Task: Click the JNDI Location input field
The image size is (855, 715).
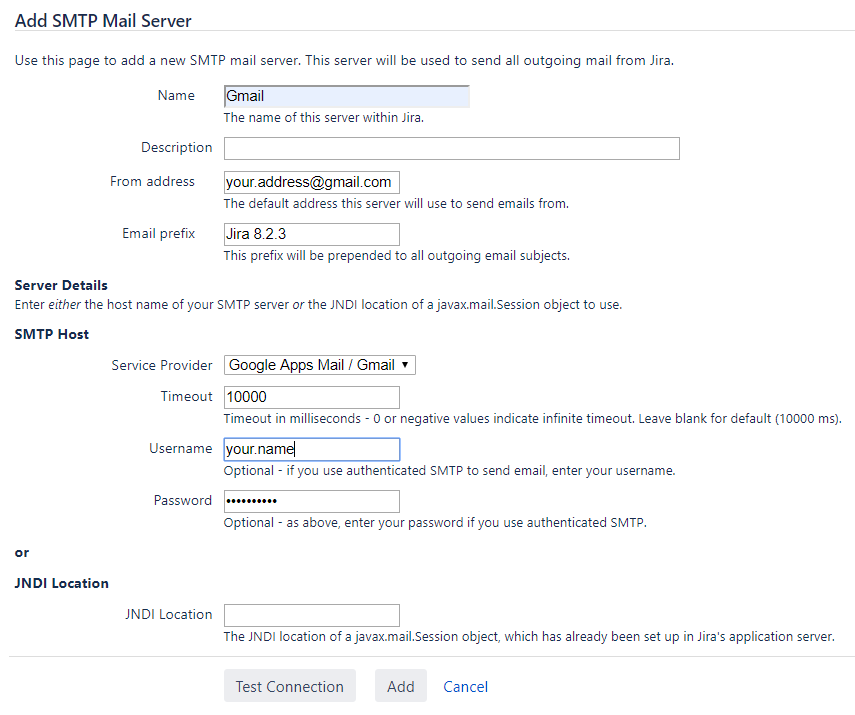Action: click(x=312, y=615)
